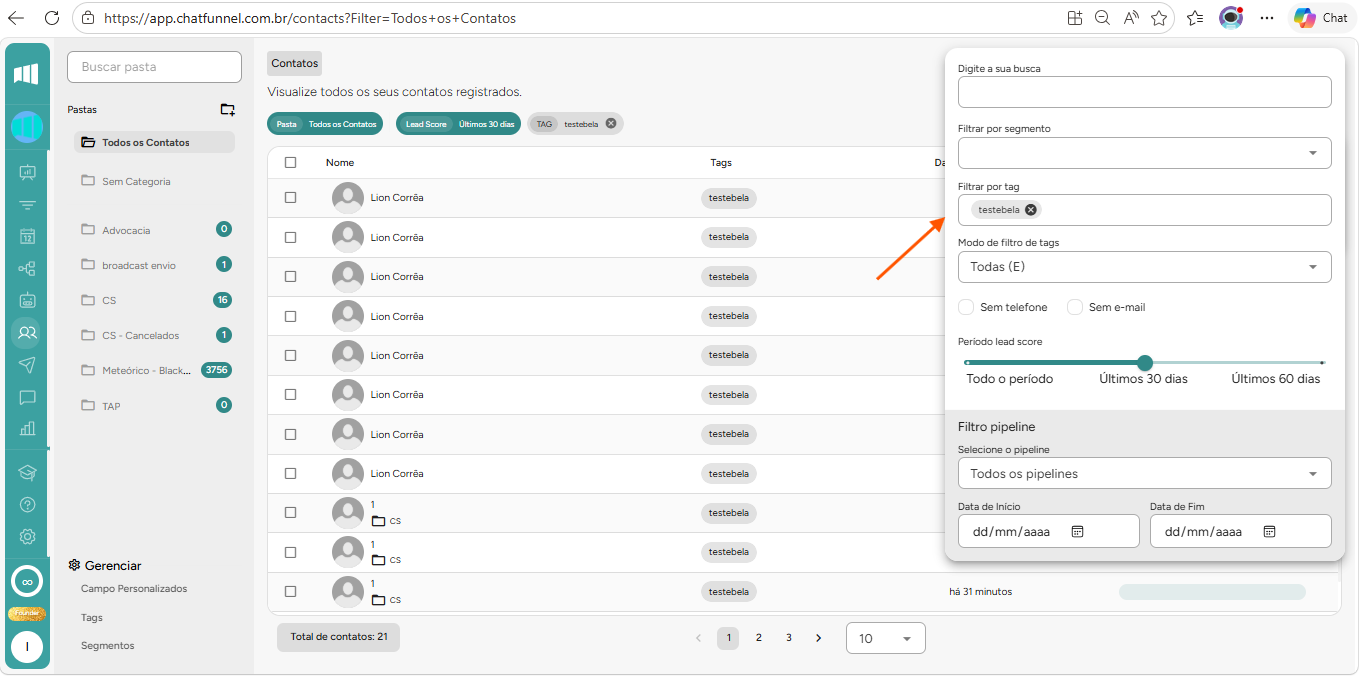Image resolution: width=1361 pixels, height=676 pixels.
Task: Open the settings gear icon in the sidebar
Action: point(27,537)
